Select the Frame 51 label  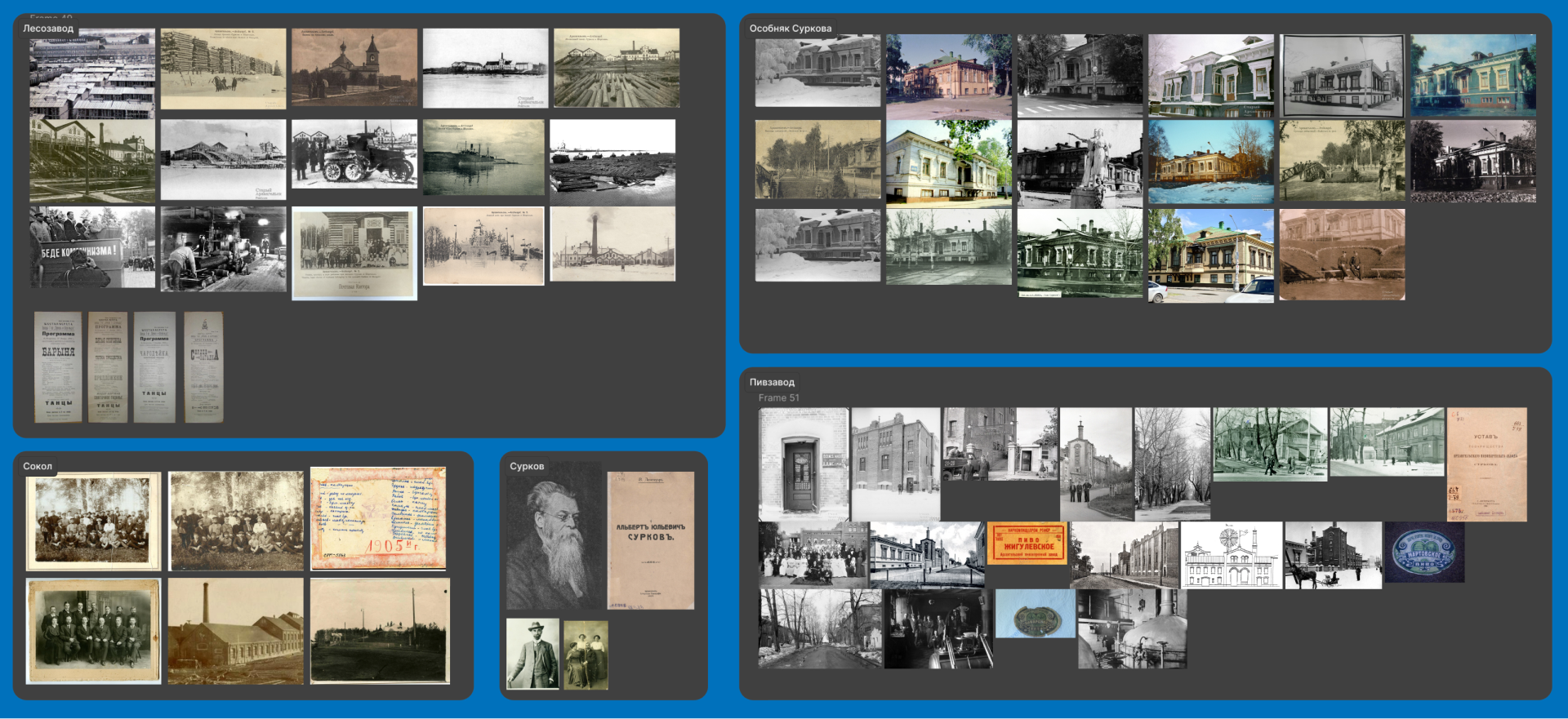[x=778, y=398]
